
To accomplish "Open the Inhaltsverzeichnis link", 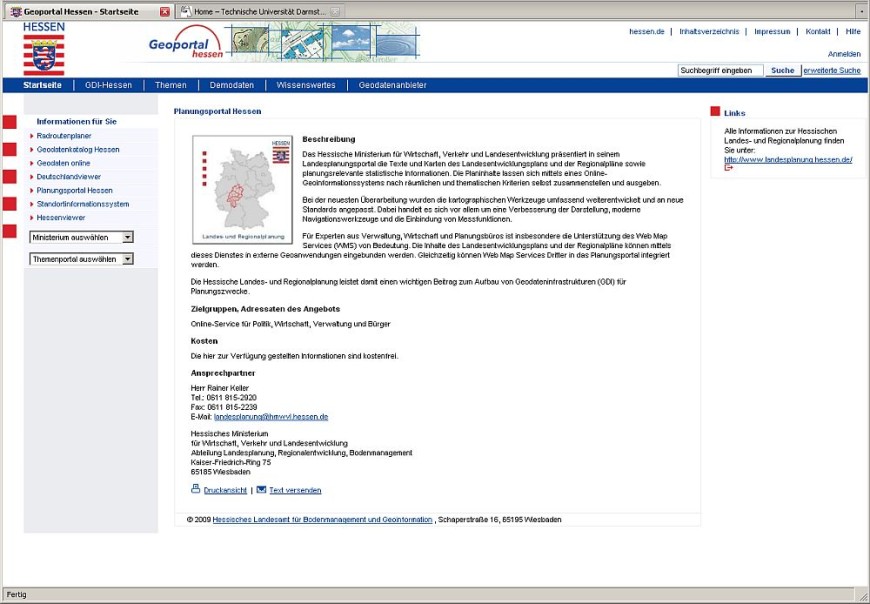I will coord(709,32).
